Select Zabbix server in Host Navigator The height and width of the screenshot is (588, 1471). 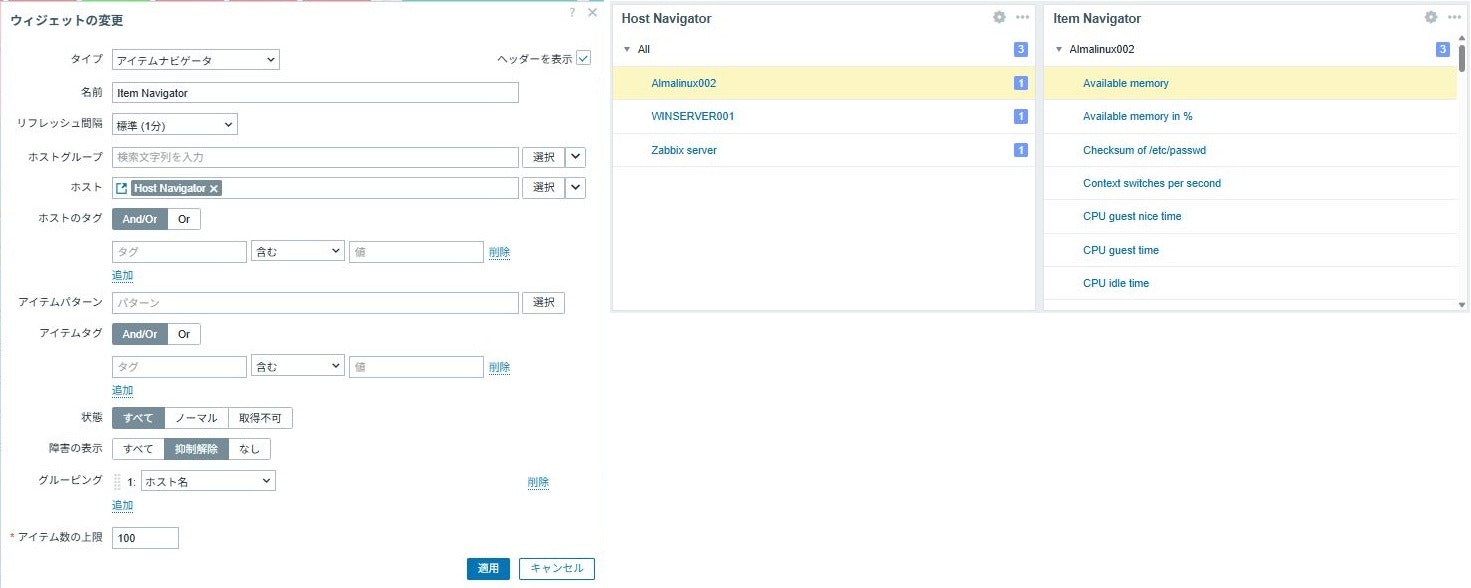tap(683, 150)
